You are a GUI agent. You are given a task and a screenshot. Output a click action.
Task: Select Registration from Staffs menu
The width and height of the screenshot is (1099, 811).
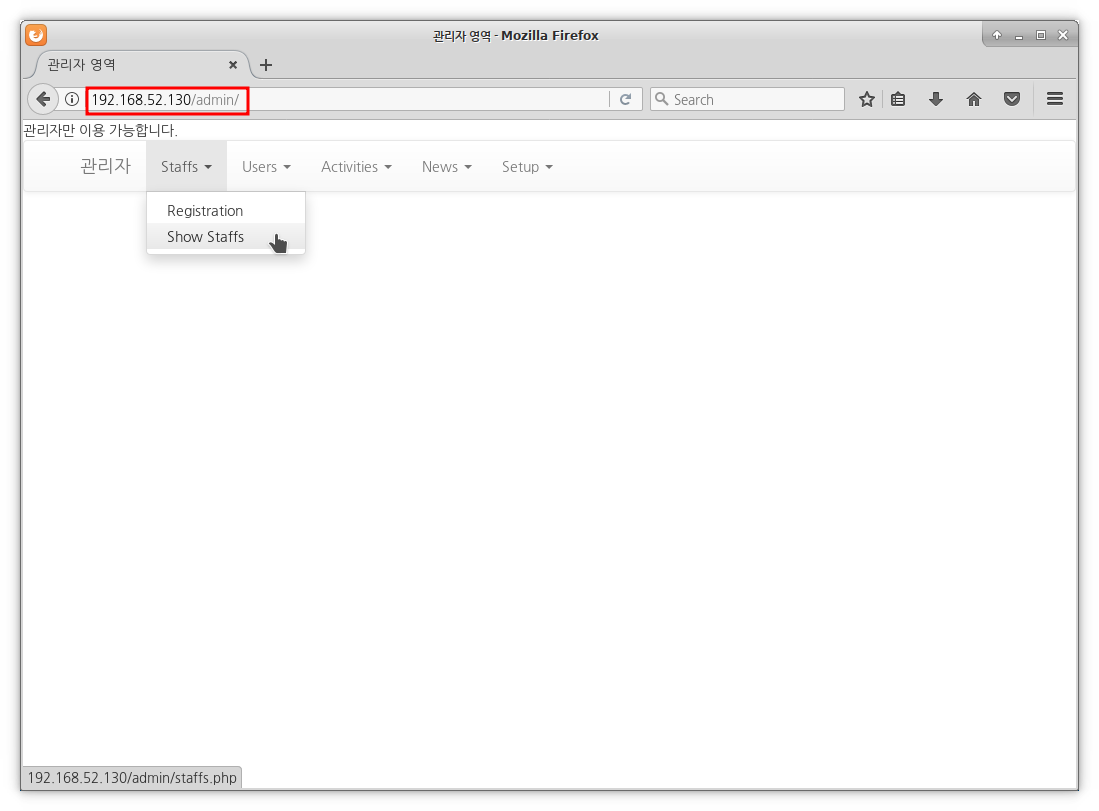click(x=226, y=211)
